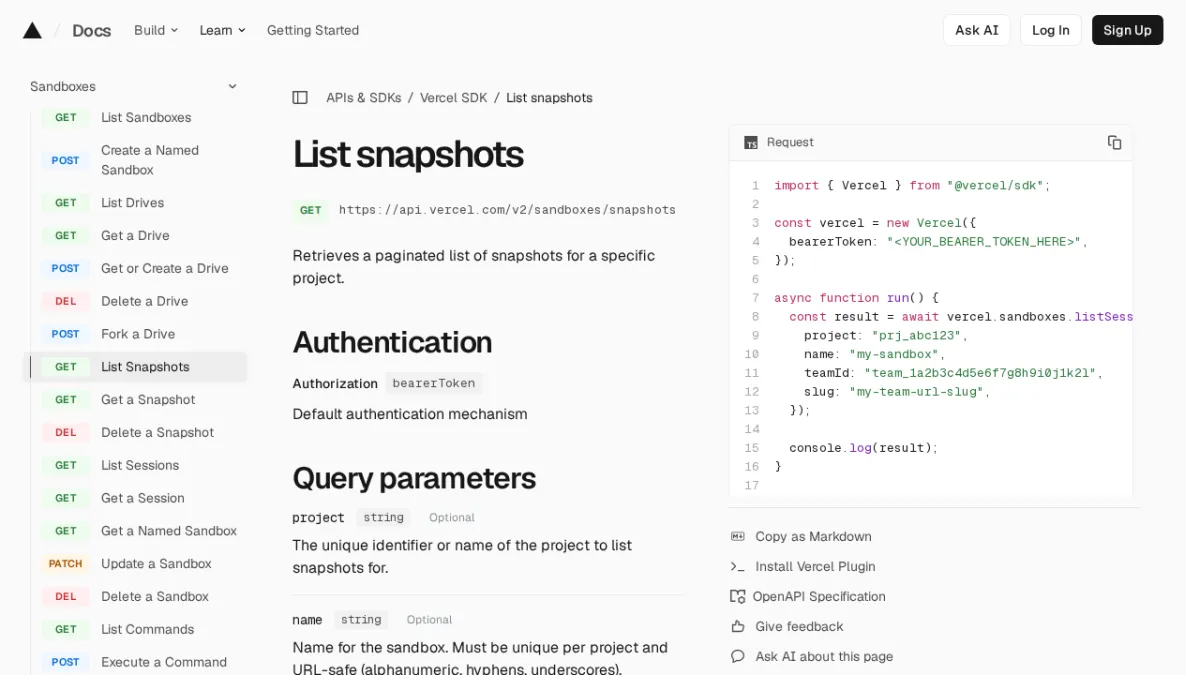Viewport: 1200px width, 675px height.
Task: Toggle the sidebar panel icon near breadcrumbs
Action: pos(300,98)
